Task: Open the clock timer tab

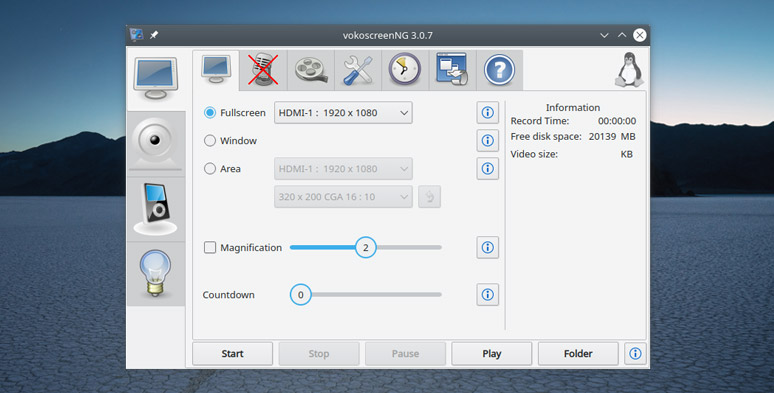Action: point(405,70)
